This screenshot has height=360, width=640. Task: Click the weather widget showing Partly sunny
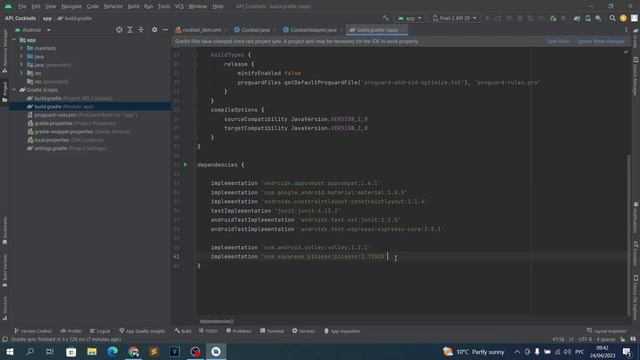tap(474, 351)
